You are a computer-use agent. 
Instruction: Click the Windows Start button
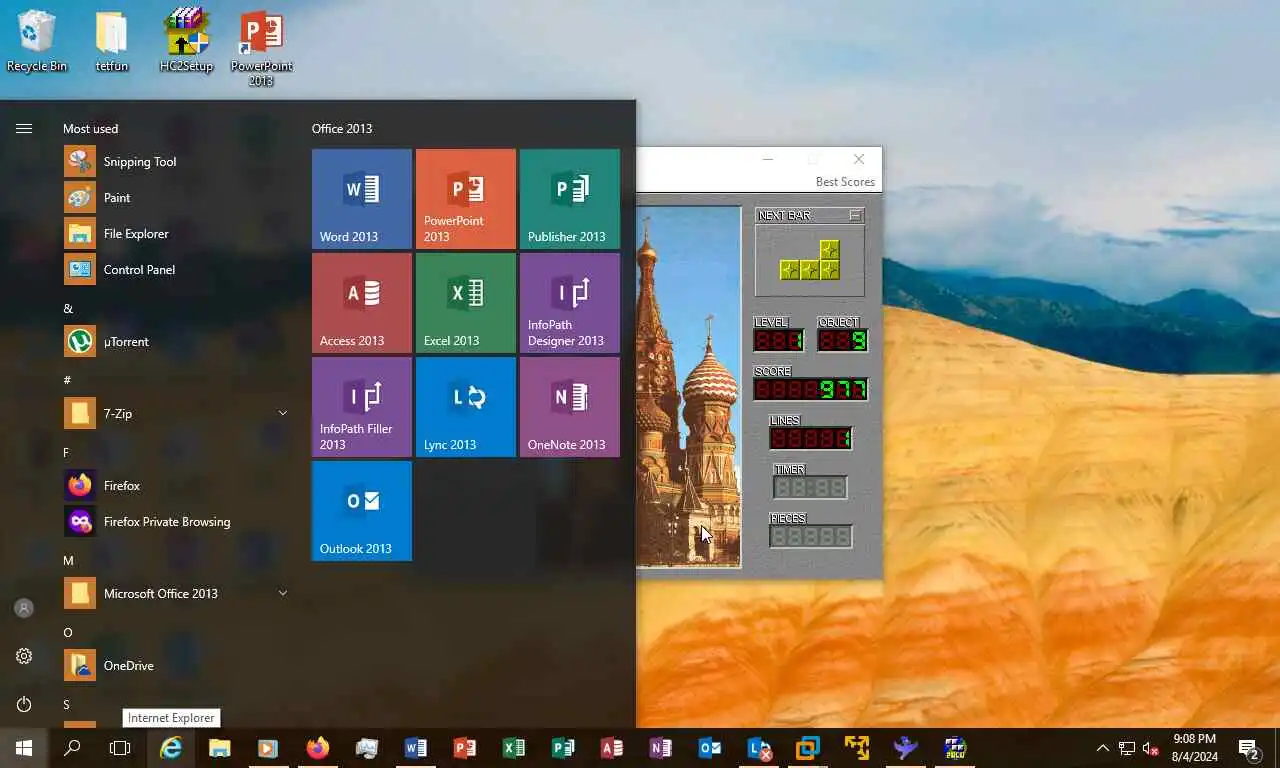pyautogui.click(x=24, y=748)
